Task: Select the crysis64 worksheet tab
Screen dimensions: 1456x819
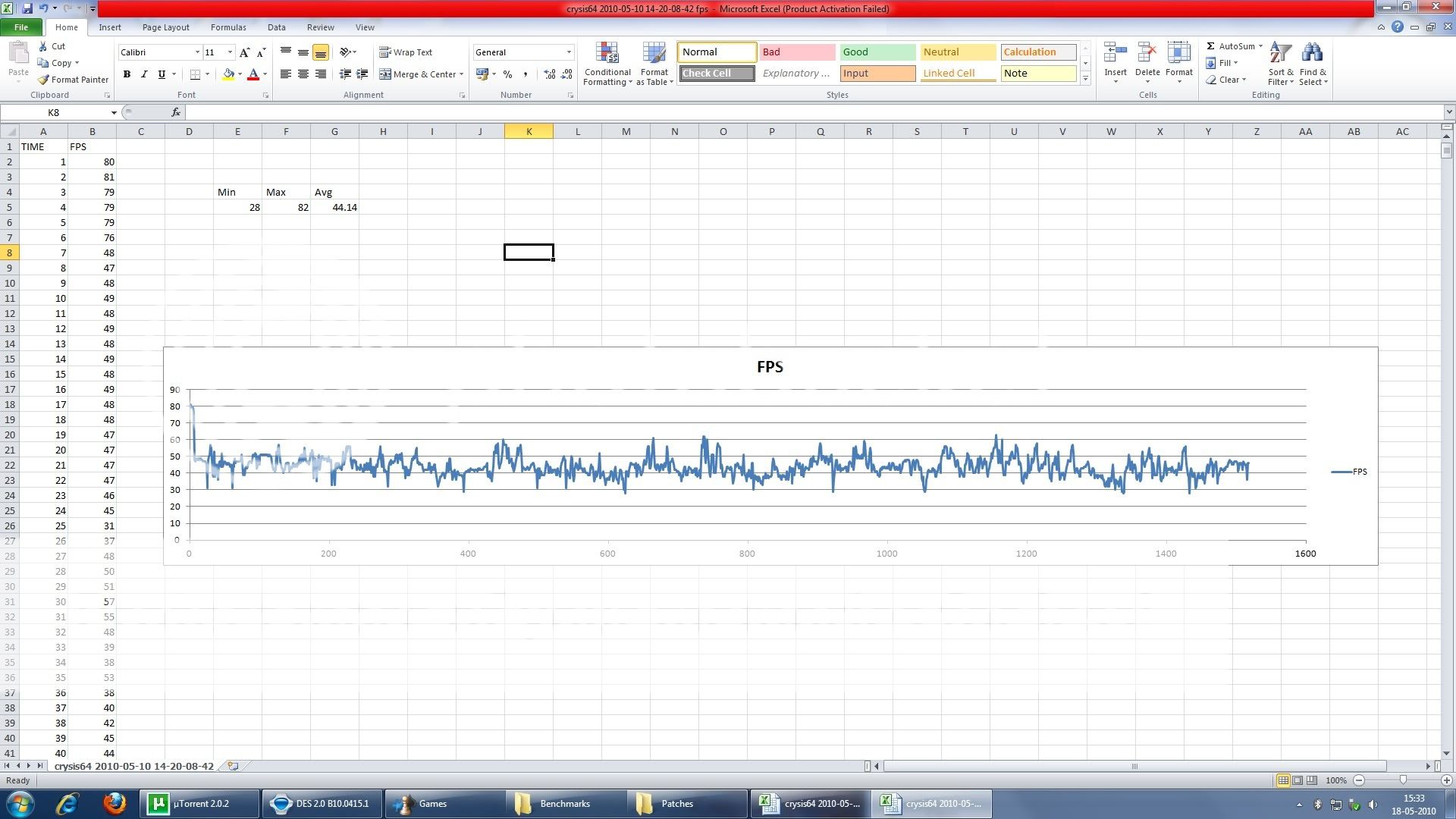Action: click(x=133, y=766)
